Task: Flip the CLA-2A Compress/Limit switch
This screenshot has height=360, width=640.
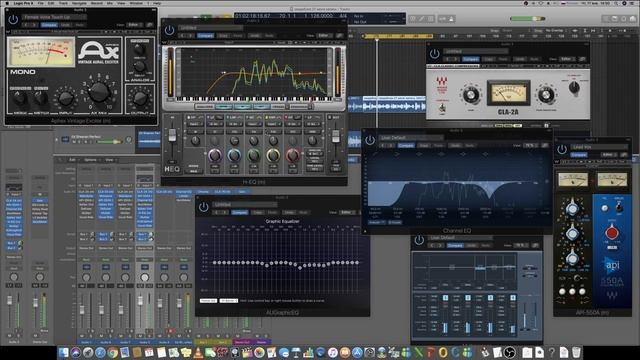Action: pos(442,109)
